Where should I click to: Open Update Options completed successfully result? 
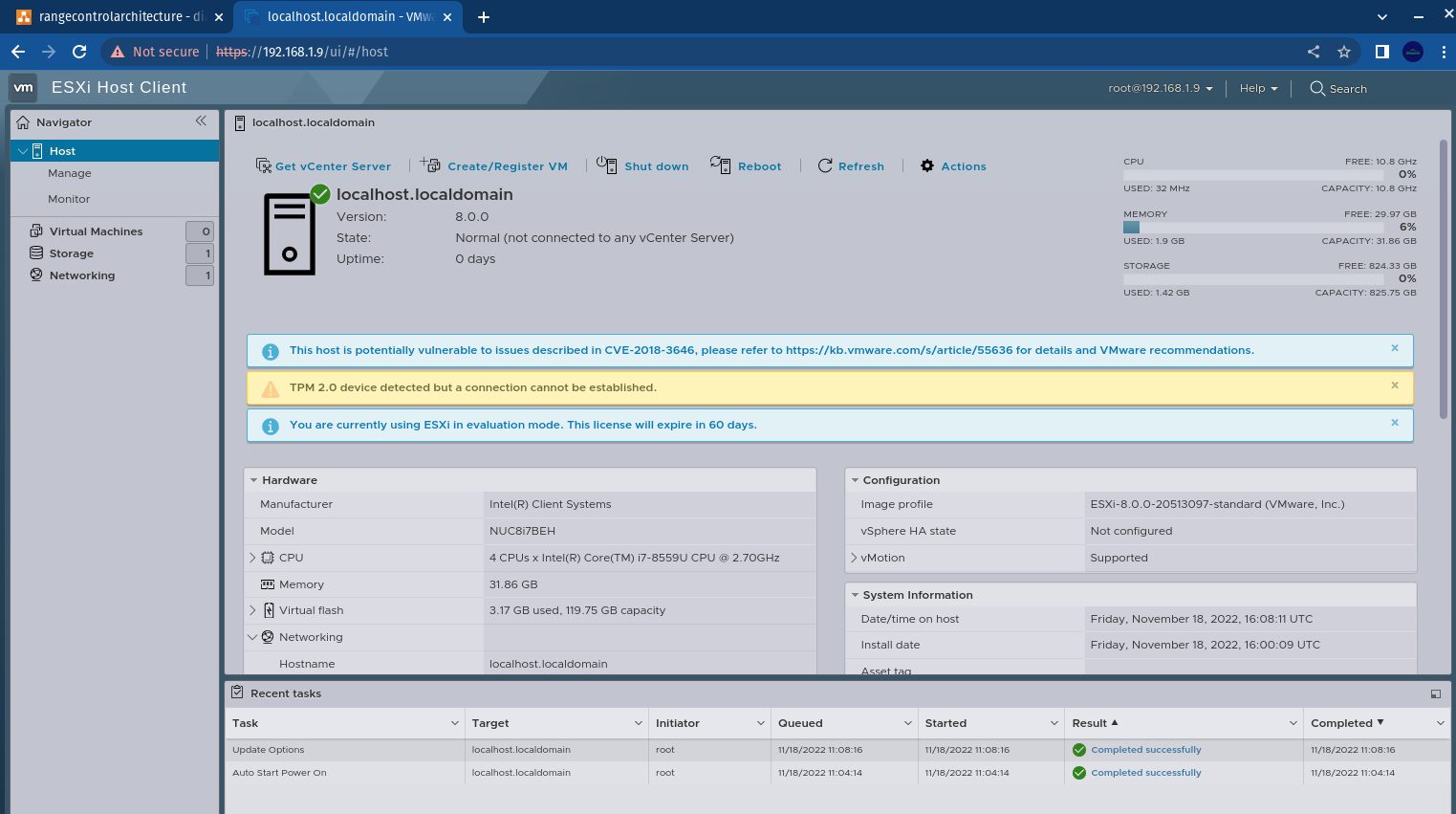[1145, 750]
